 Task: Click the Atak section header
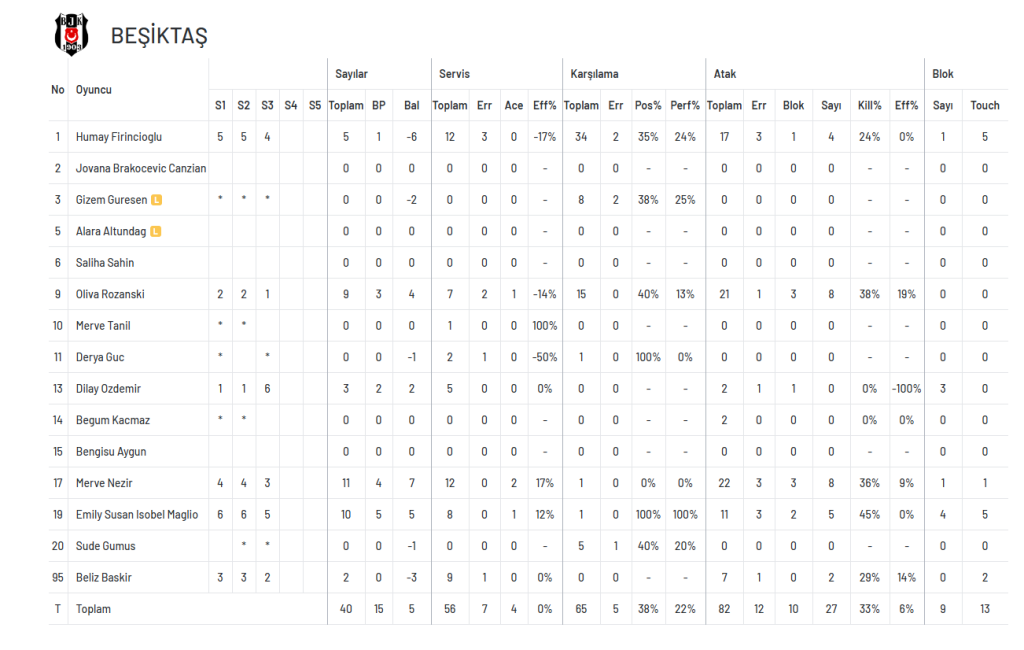pyautogui.click(x=724, y=74)
